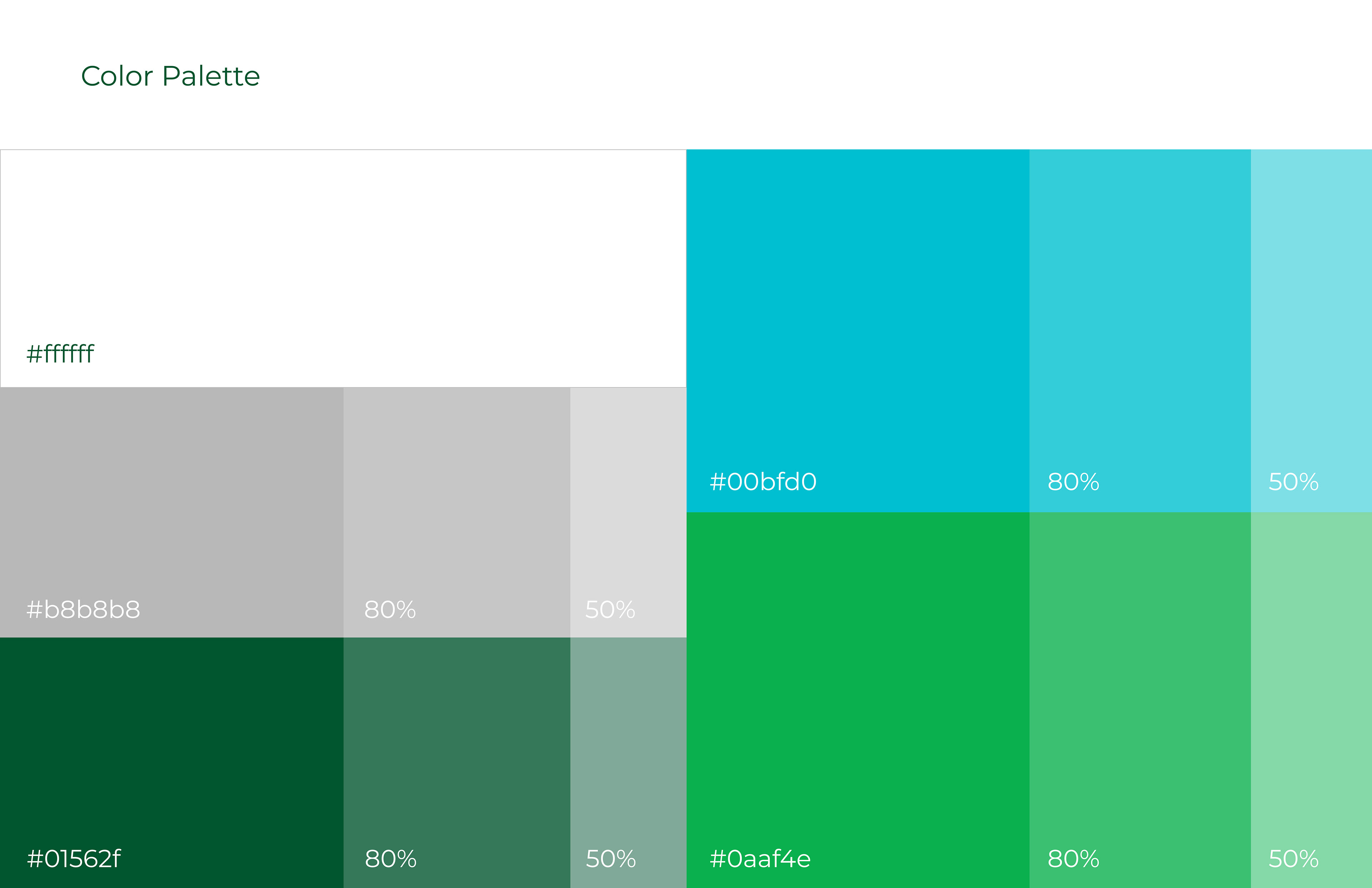Click the #0aaf4e hex code text
The width and height of the screenshot is (1372, 888).
(x=760, y=859)
